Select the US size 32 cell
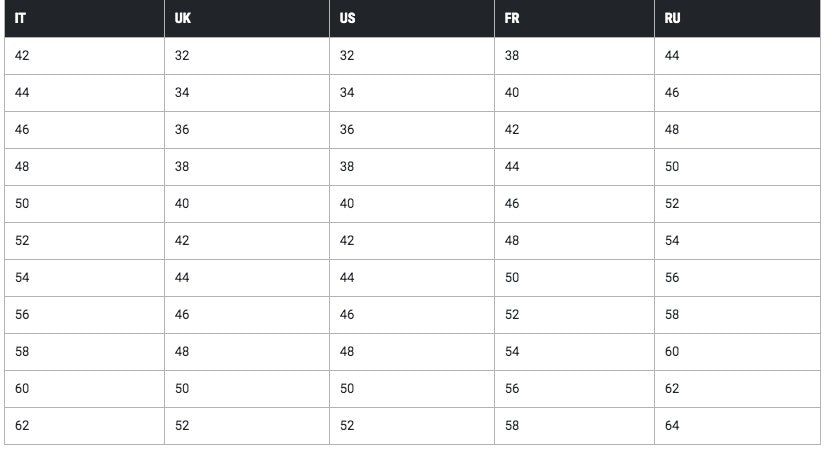Screen dimensions: 824x450 coord(347,56)
